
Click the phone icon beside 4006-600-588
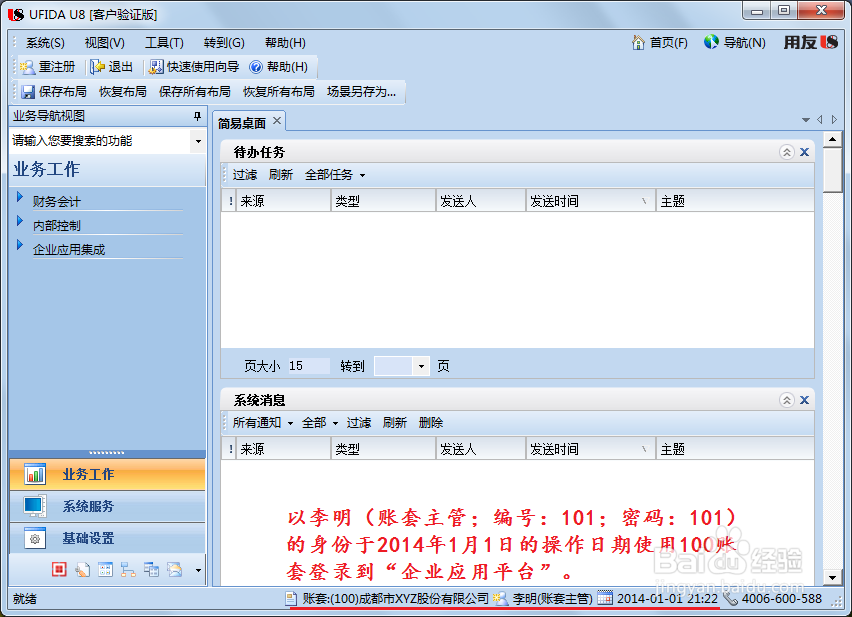click(x=731, y=599)
